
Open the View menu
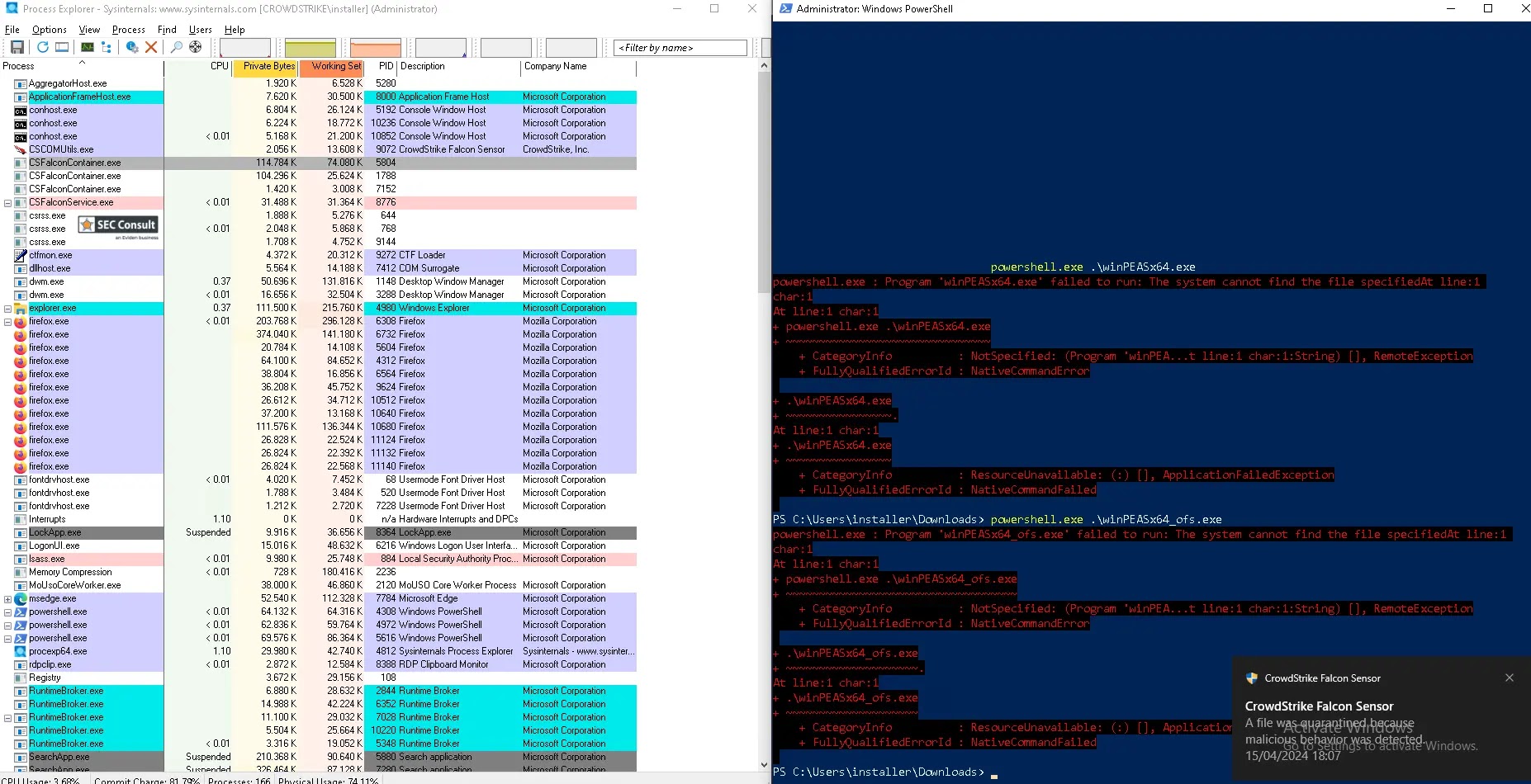coord(89,30)
